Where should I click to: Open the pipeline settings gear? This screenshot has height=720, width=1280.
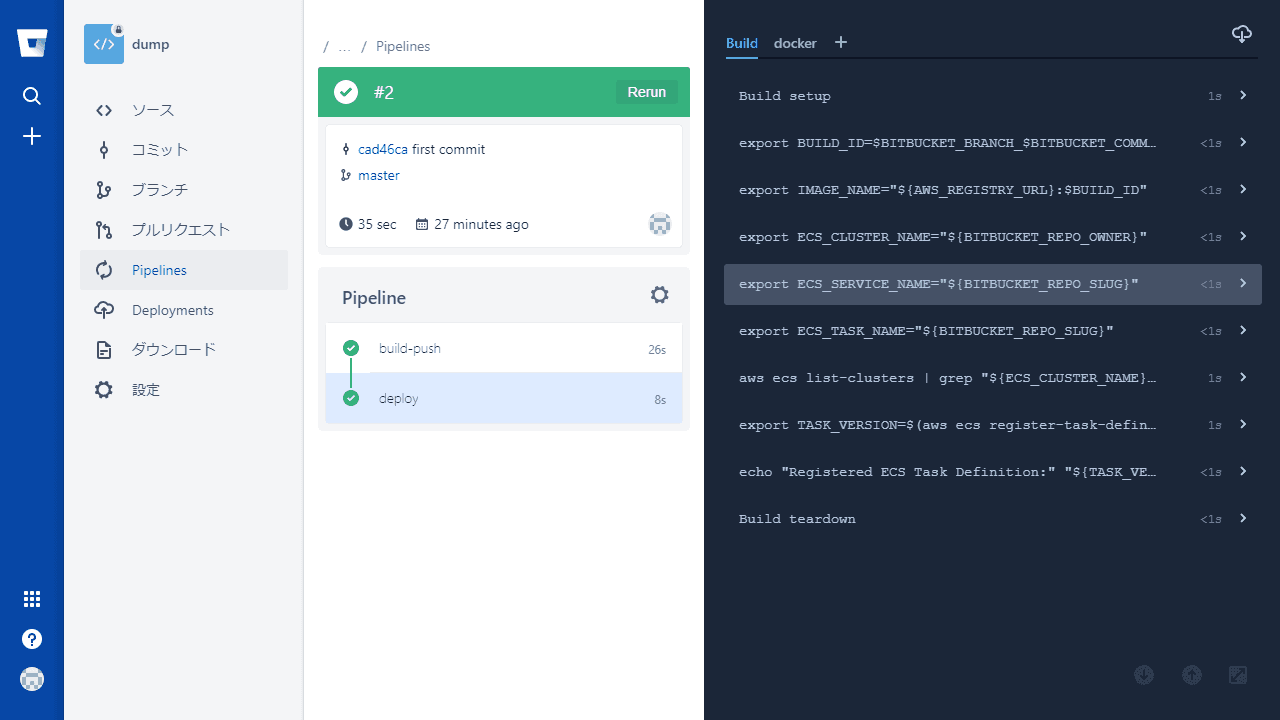[x=659, y=294]
